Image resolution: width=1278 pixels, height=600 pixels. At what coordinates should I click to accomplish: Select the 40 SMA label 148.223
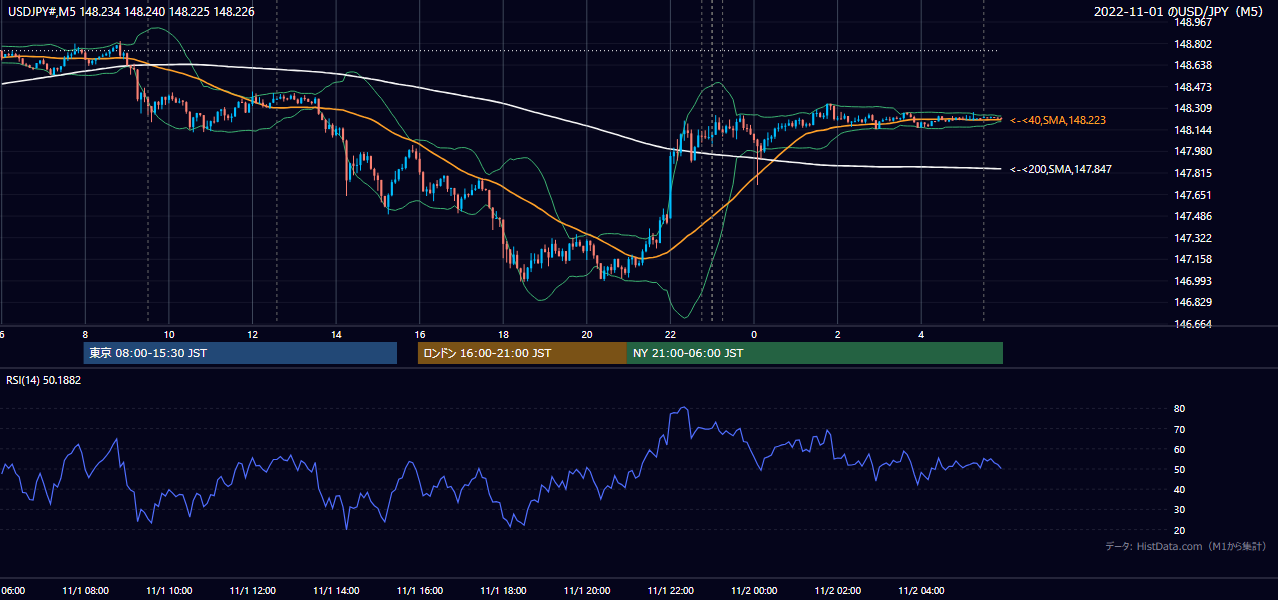[1058, 120]
